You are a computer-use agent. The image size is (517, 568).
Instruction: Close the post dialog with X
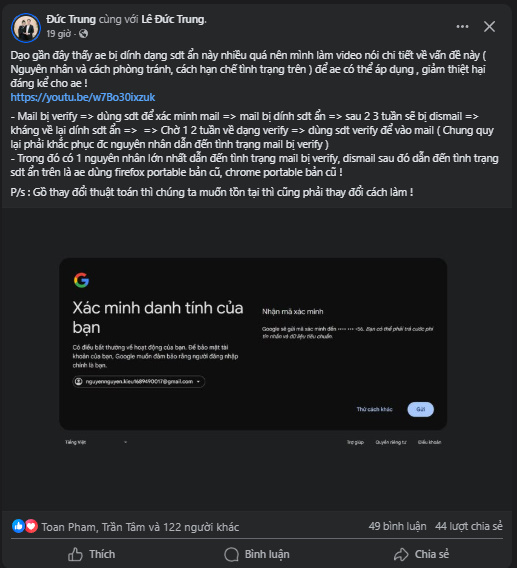(489, 26)
